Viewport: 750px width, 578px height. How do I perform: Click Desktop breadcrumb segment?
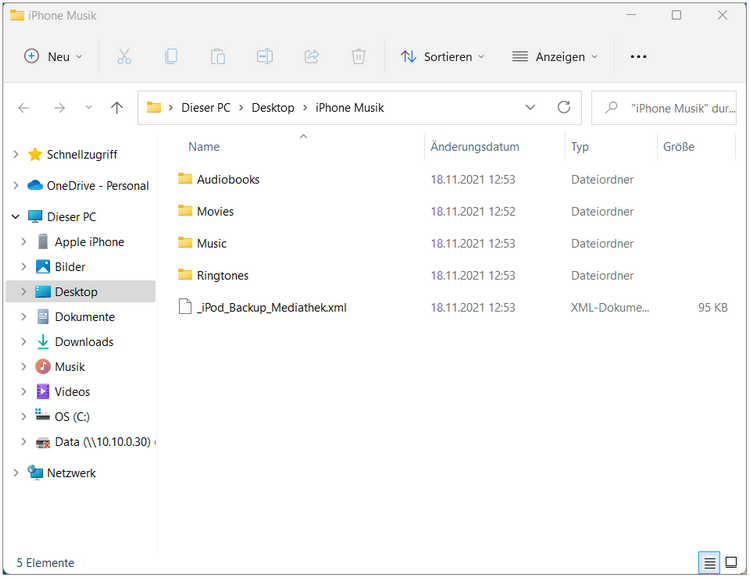click(x=273, y=108)
